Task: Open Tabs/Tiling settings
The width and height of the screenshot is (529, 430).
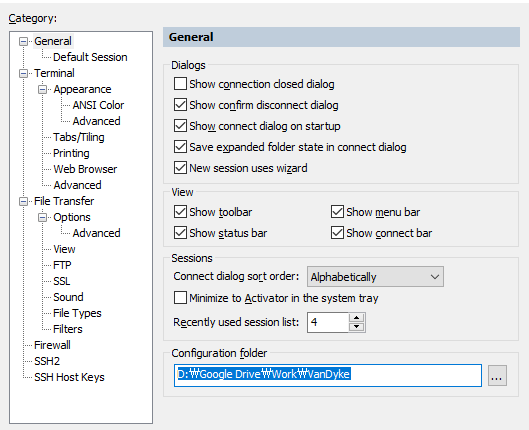Action: pos(79,137)
